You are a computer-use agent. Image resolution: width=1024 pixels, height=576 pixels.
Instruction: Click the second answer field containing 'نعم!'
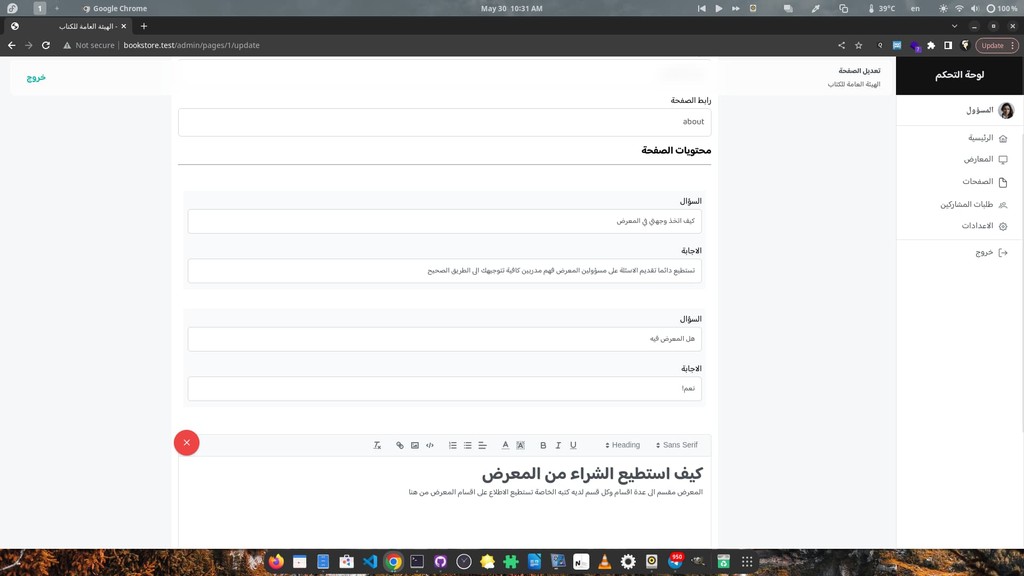tap(445, 389)
